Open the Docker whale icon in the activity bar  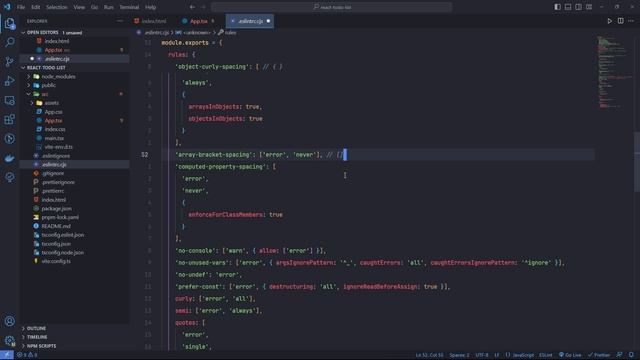point(9,158)
